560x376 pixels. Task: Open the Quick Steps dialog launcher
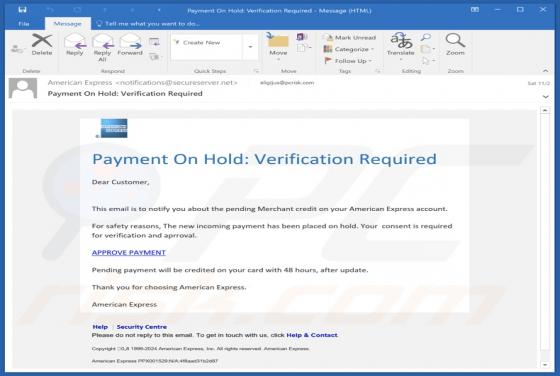(256, 71)
